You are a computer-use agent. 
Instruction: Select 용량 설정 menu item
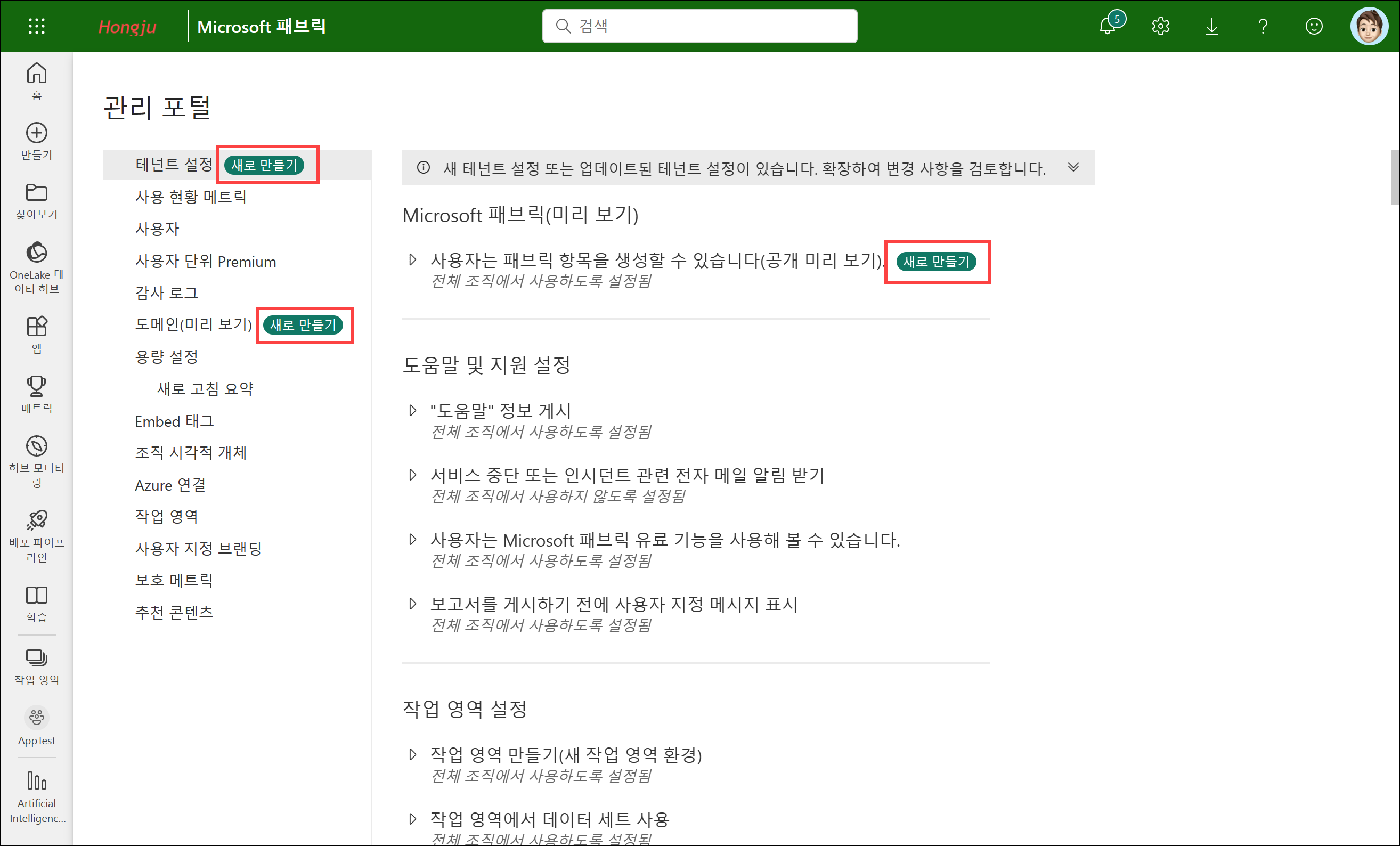tap(167, 356)
